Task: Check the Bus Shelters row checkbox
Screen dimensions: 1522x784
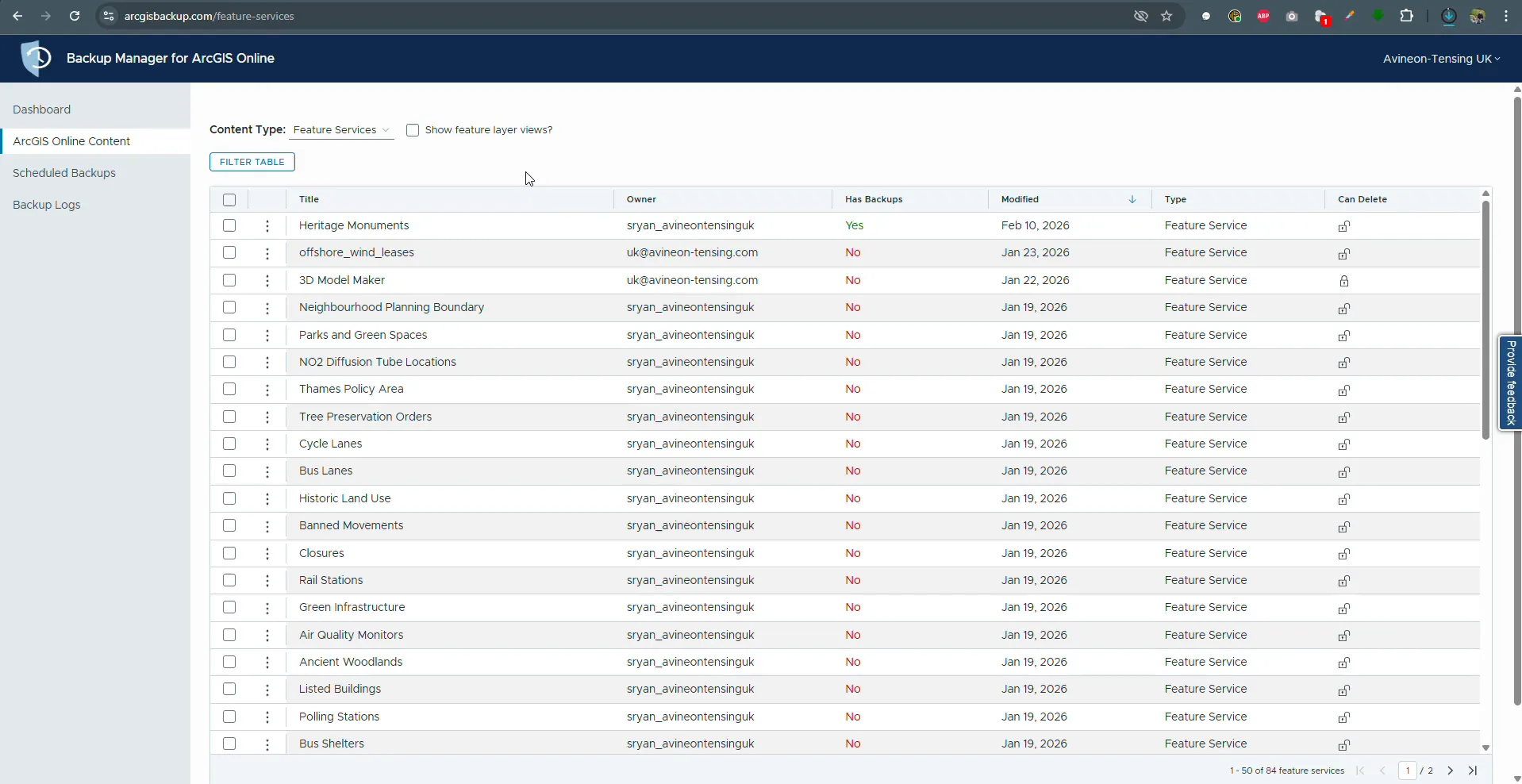Action: [229, 744]
